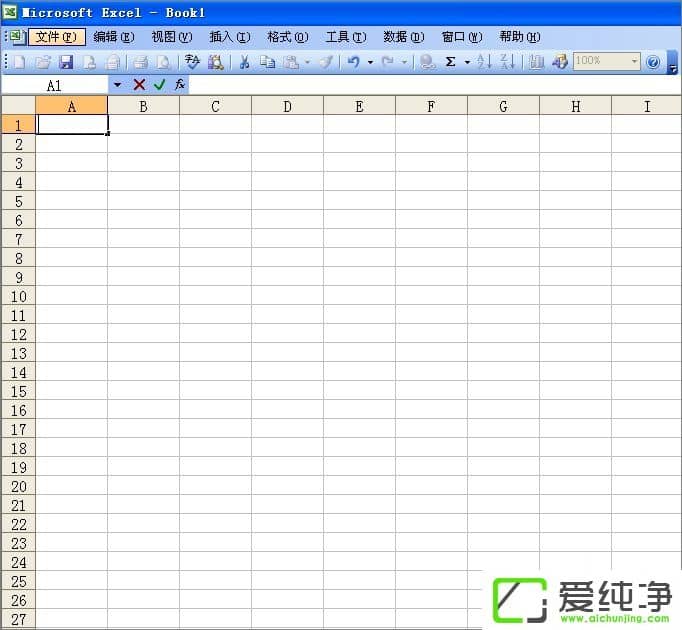Open the 格式(O) menu
This screenshot has width=682, height=630.
[x=288, y=37]
